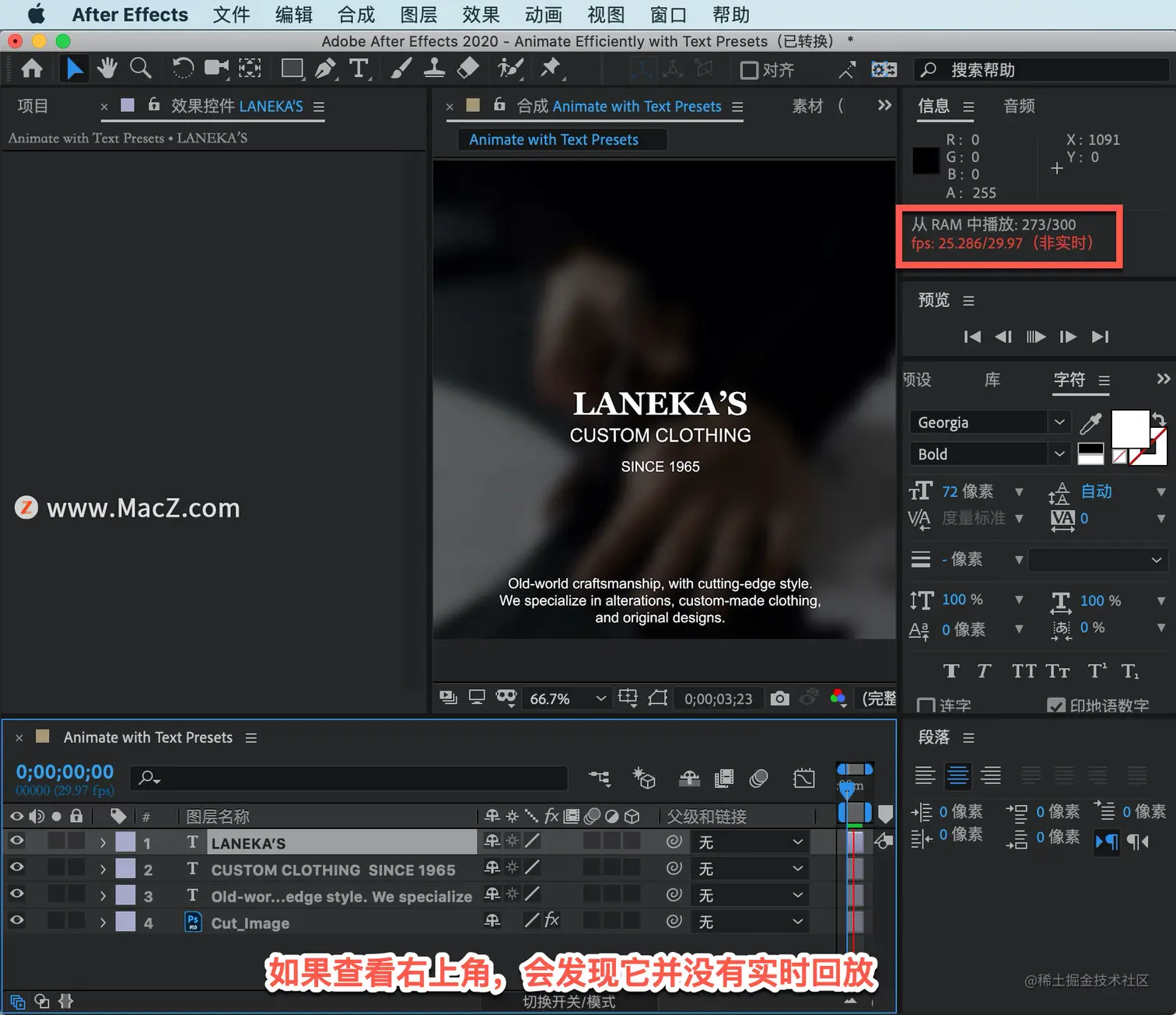Click the Graph Editor icon in timeline

pyautogui.click(x=803, y=778)
